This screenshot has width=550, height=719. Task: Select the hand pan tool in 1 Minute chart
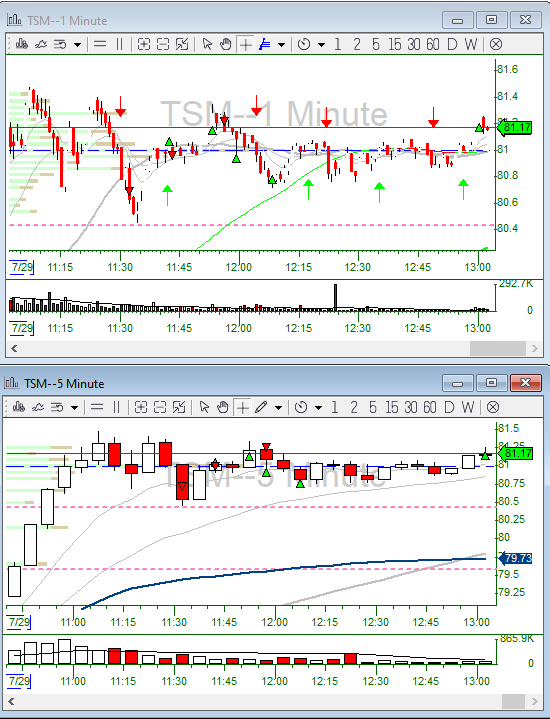[x=226, y=44]
